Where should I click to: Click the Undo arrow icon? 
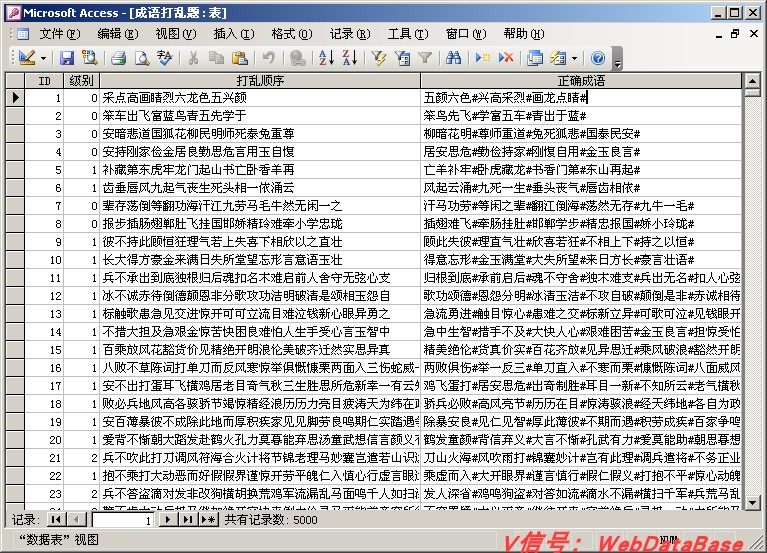coord(269,58)
